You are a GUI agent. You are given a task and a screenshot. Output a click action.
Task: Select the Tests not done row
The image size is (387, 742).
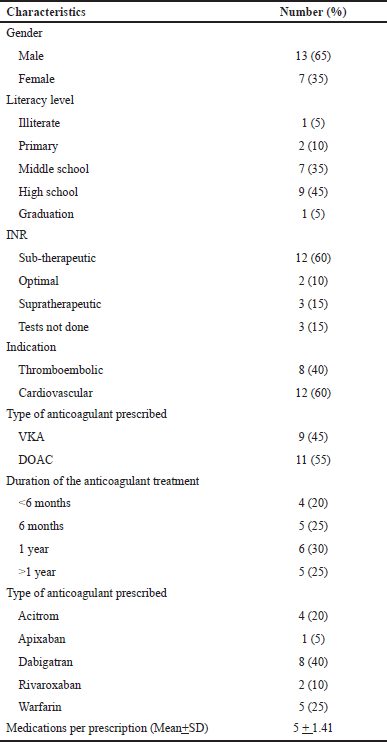click(x=194, y=326)
